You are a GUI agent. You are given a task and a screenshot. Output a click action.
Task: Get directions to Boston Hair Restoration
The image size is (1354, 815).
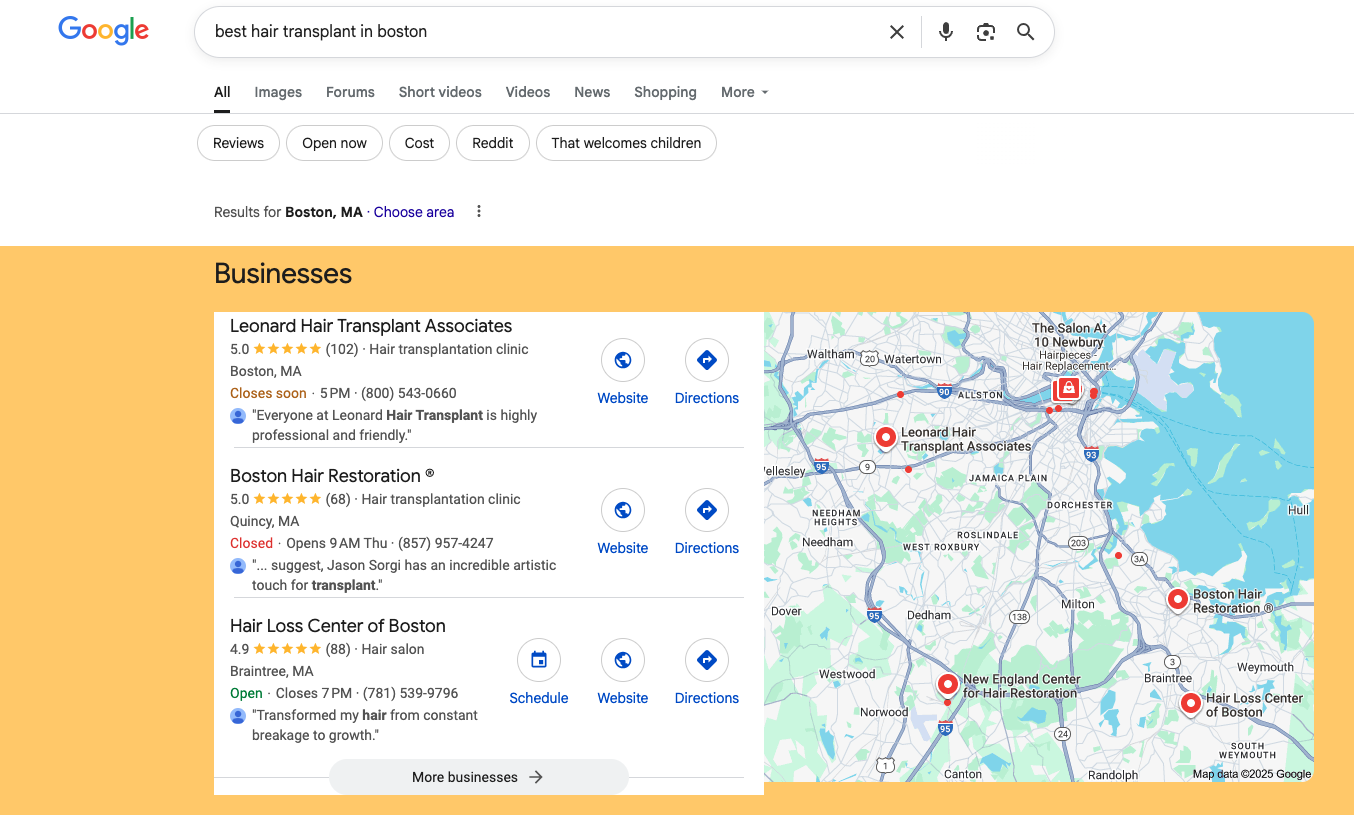(707, 510)
